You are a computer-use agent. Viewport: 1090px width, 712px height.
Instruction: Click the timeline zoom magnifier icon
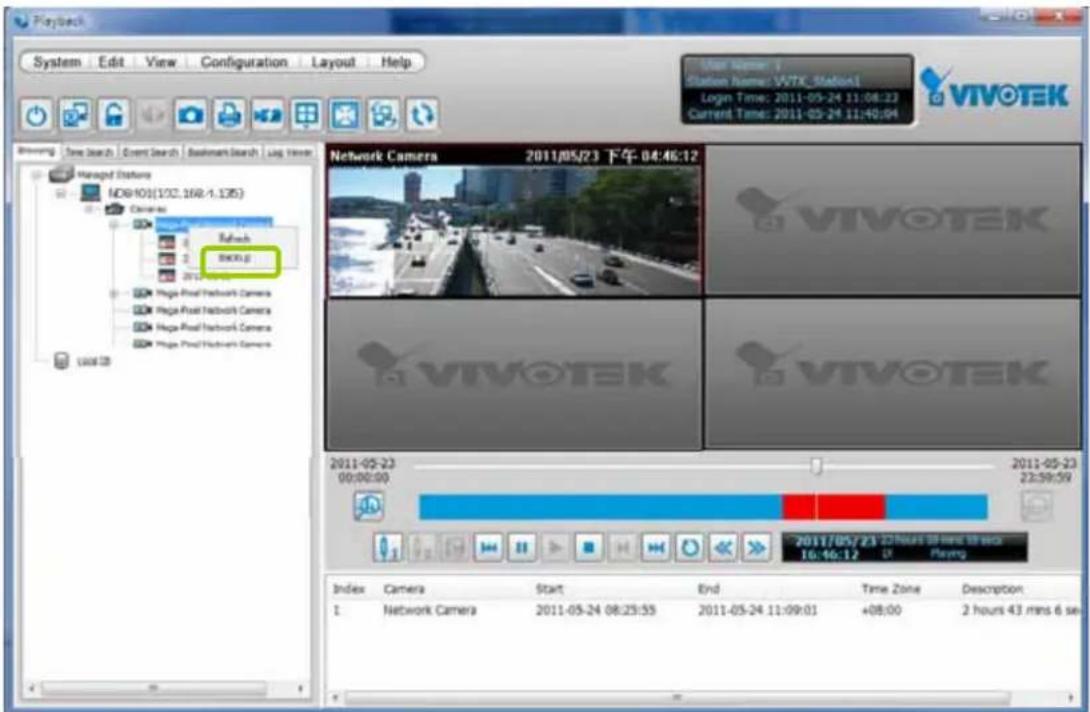(368, 506)
